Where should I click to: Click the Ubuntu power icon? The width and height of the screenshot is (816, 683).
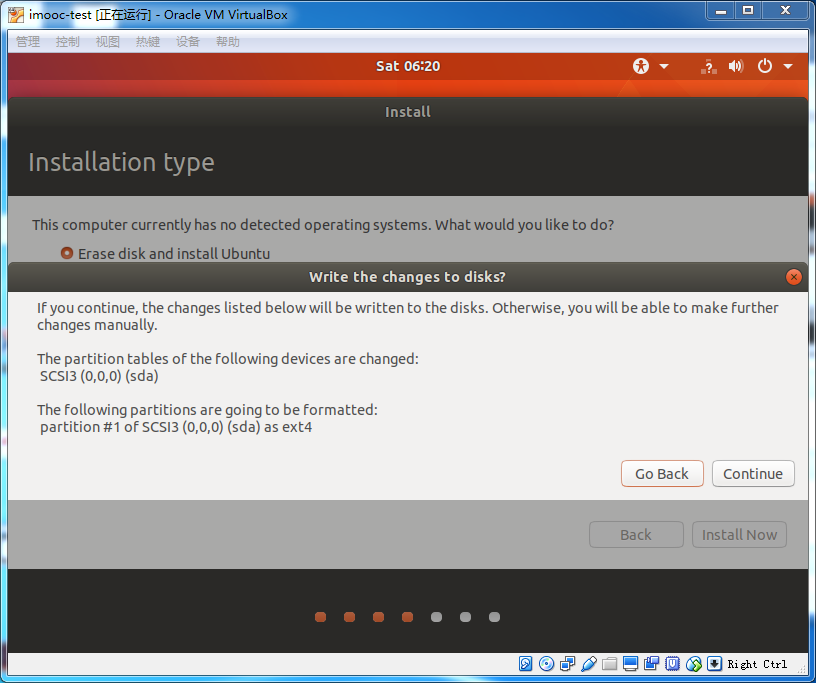tap(764, 66)
